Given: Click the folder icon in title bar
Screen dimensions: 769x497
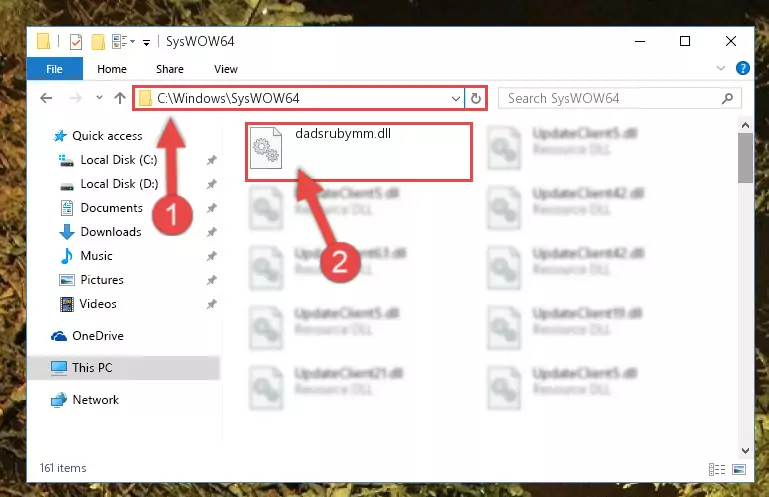Looking at the screenshot, I should pyautogui.click(x=44, y=42).
